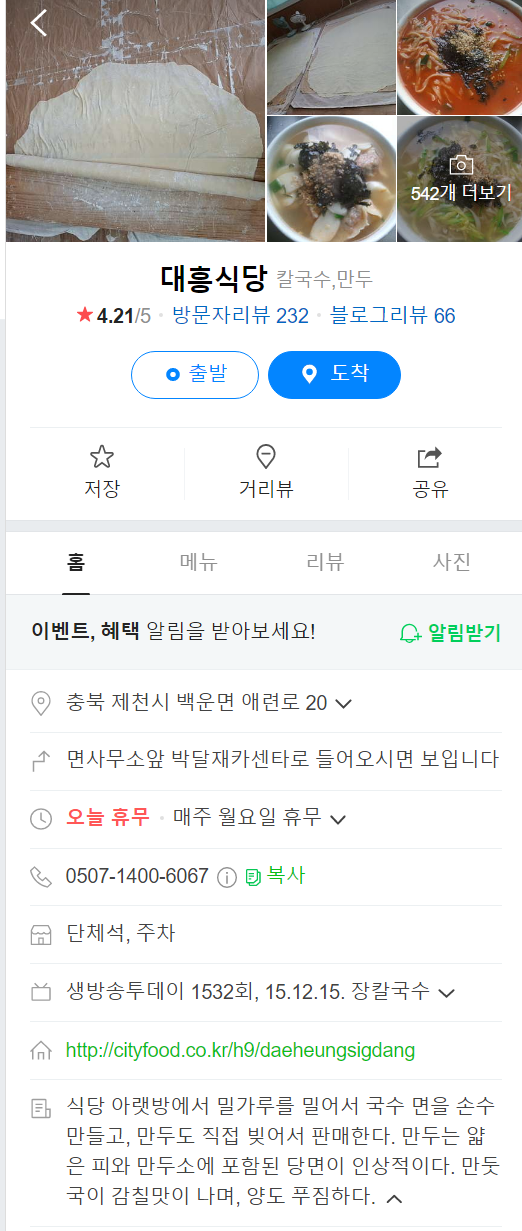Expand the TV appearance 생방송투데이 chevron

point(447,993)
